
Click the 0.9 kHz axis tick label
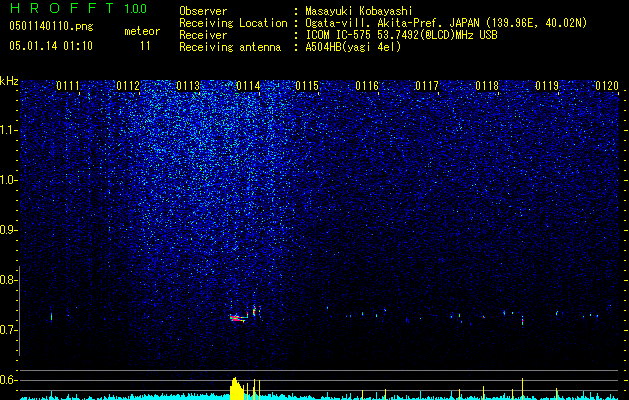[8, 230]
